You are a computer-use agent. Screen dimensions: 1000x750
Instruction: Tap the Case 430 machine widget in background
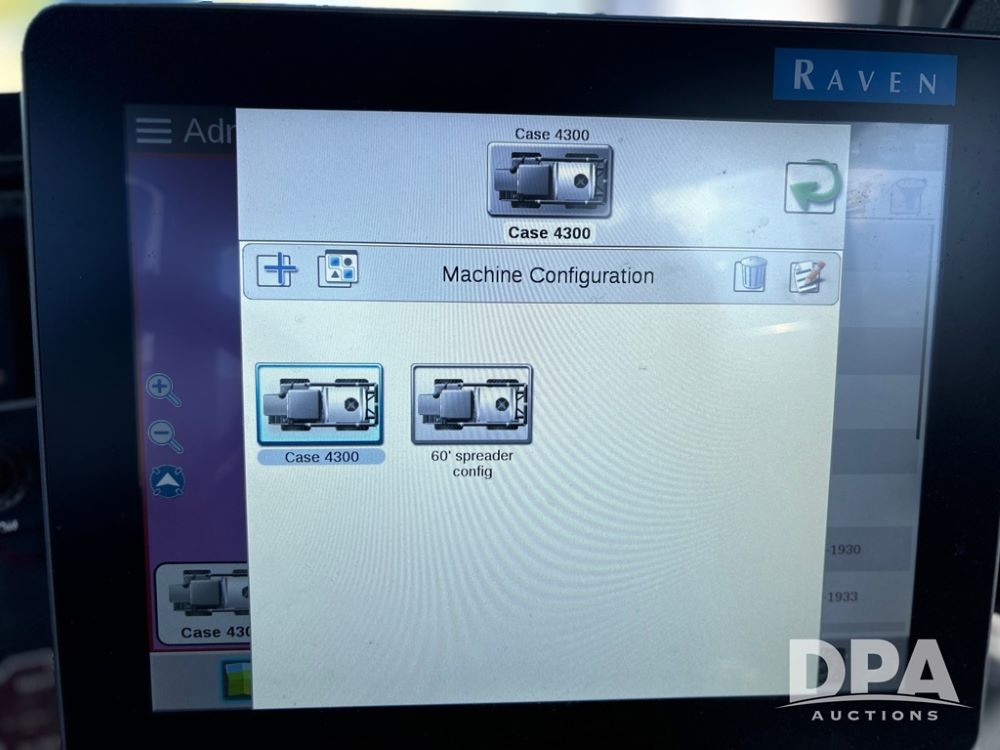point(203,603)
